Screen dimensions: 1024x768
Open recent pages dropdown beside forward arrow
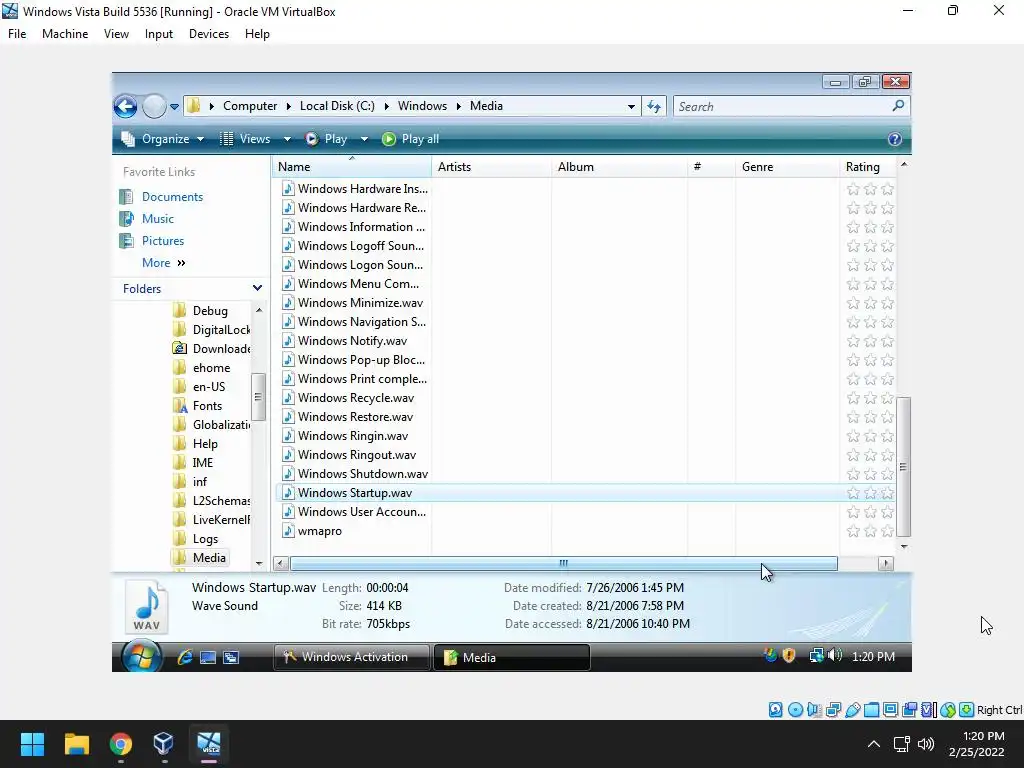point(174,106)
